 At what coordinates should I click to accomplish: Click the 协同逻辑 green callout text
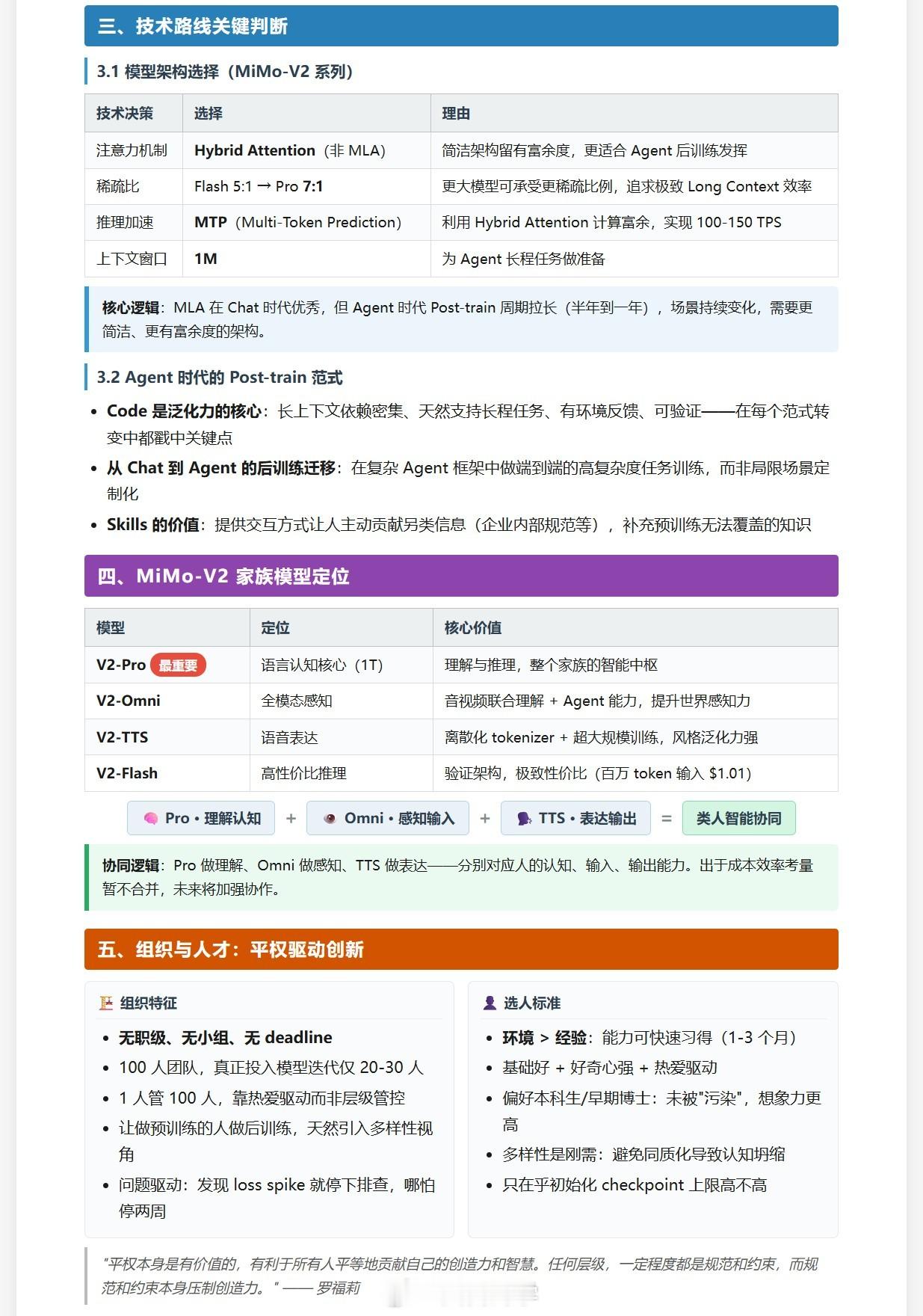click(x=461, y=877)
